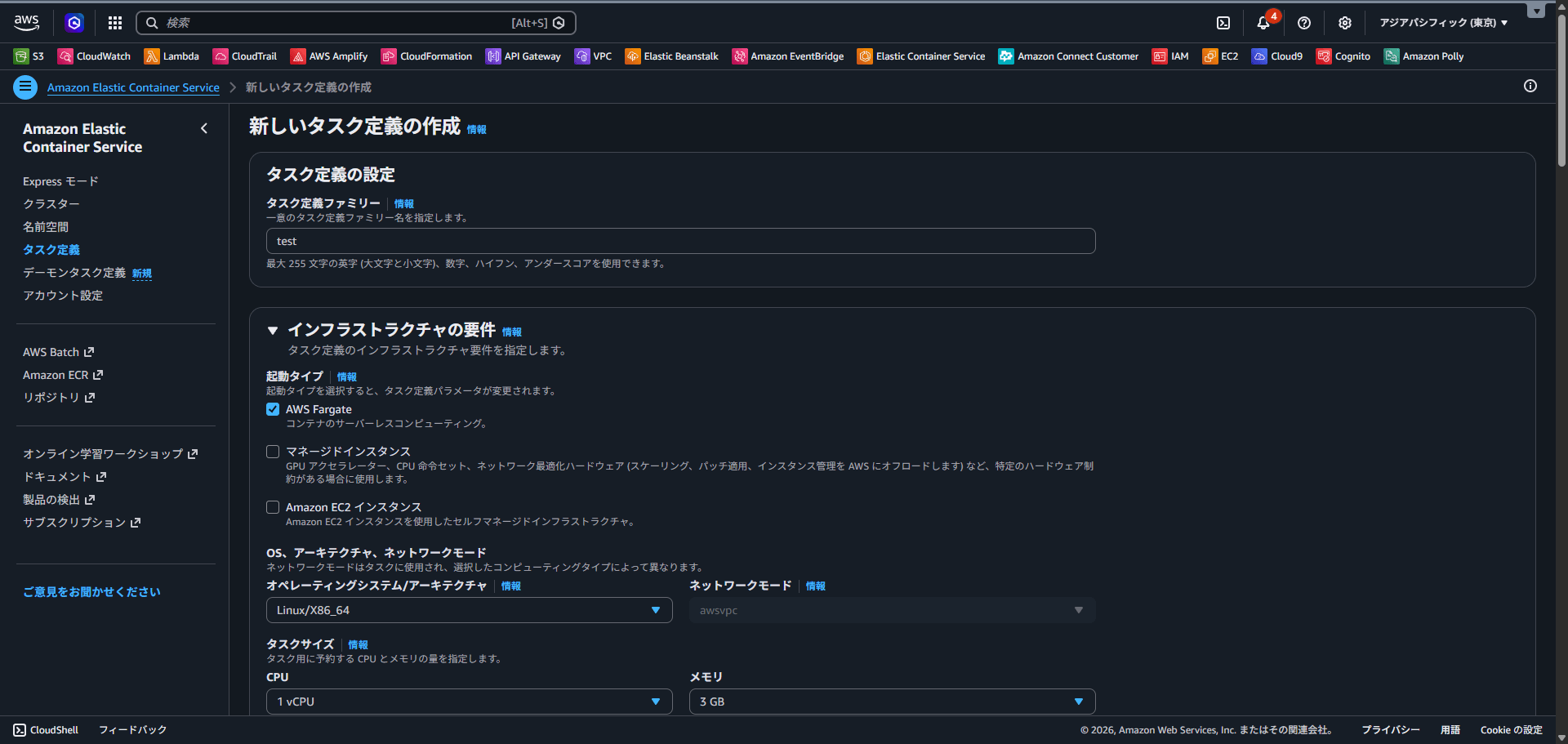Go to アカウント設定 in the sidebar
Viewport: 1568px width, 744px height.
coord(63,296)
